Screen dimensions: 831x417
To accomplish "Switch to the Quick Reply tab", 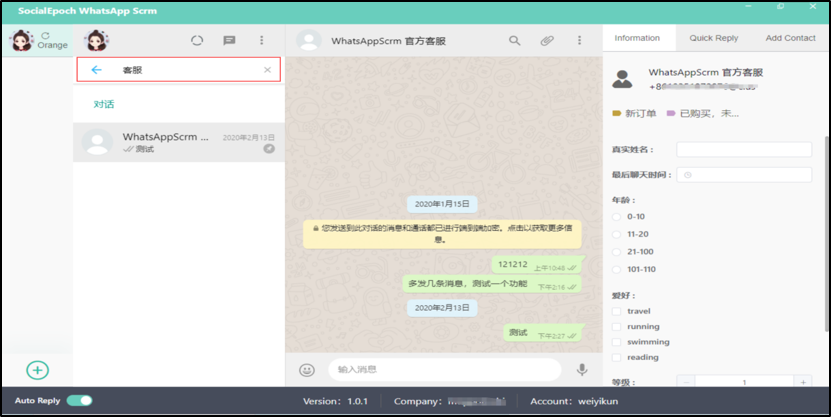I will [x=713, y=38].
